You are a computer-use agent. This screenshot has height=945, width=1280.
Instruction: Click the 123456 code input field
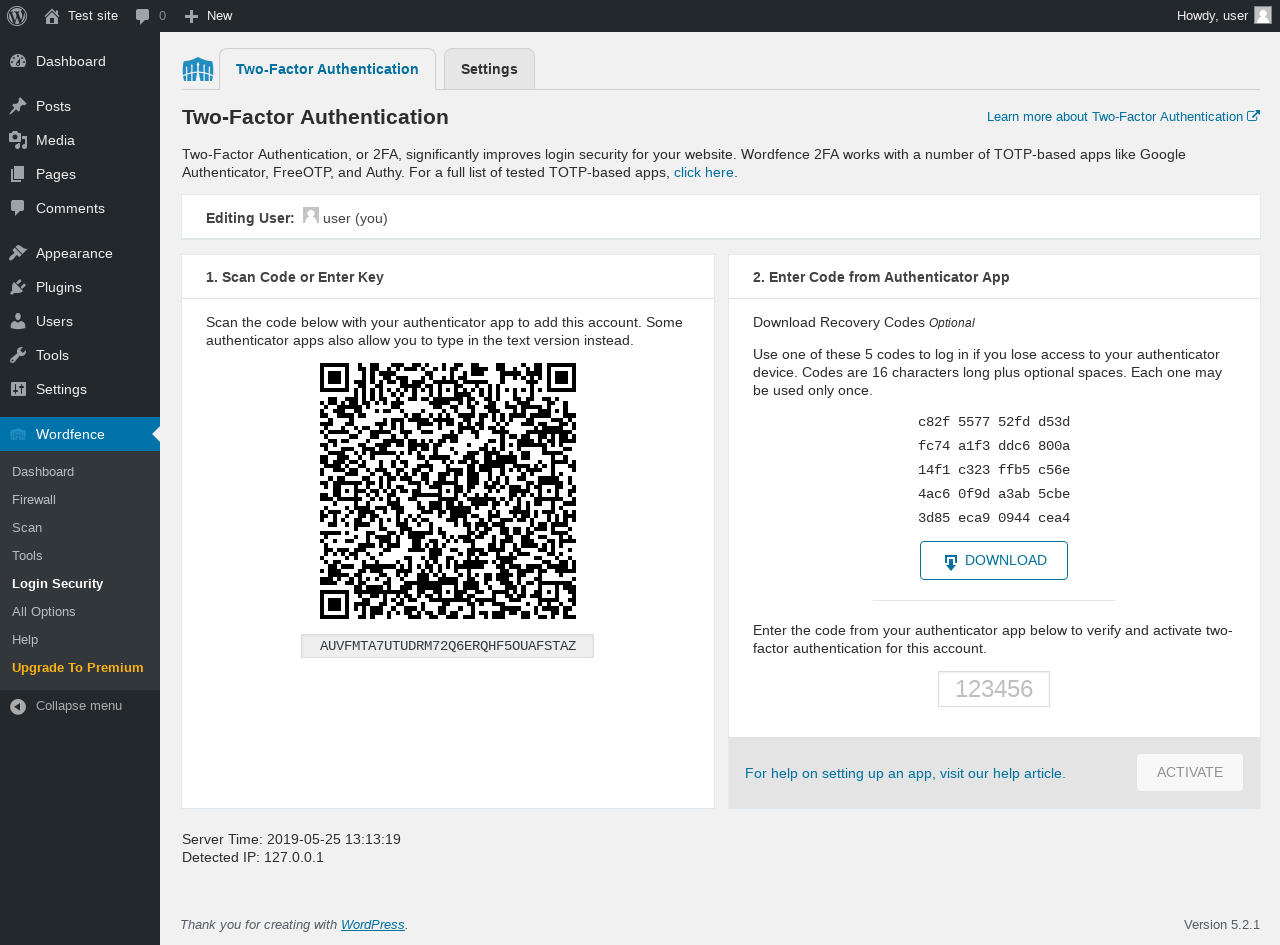pyautogui.click(x=994, y=689)
